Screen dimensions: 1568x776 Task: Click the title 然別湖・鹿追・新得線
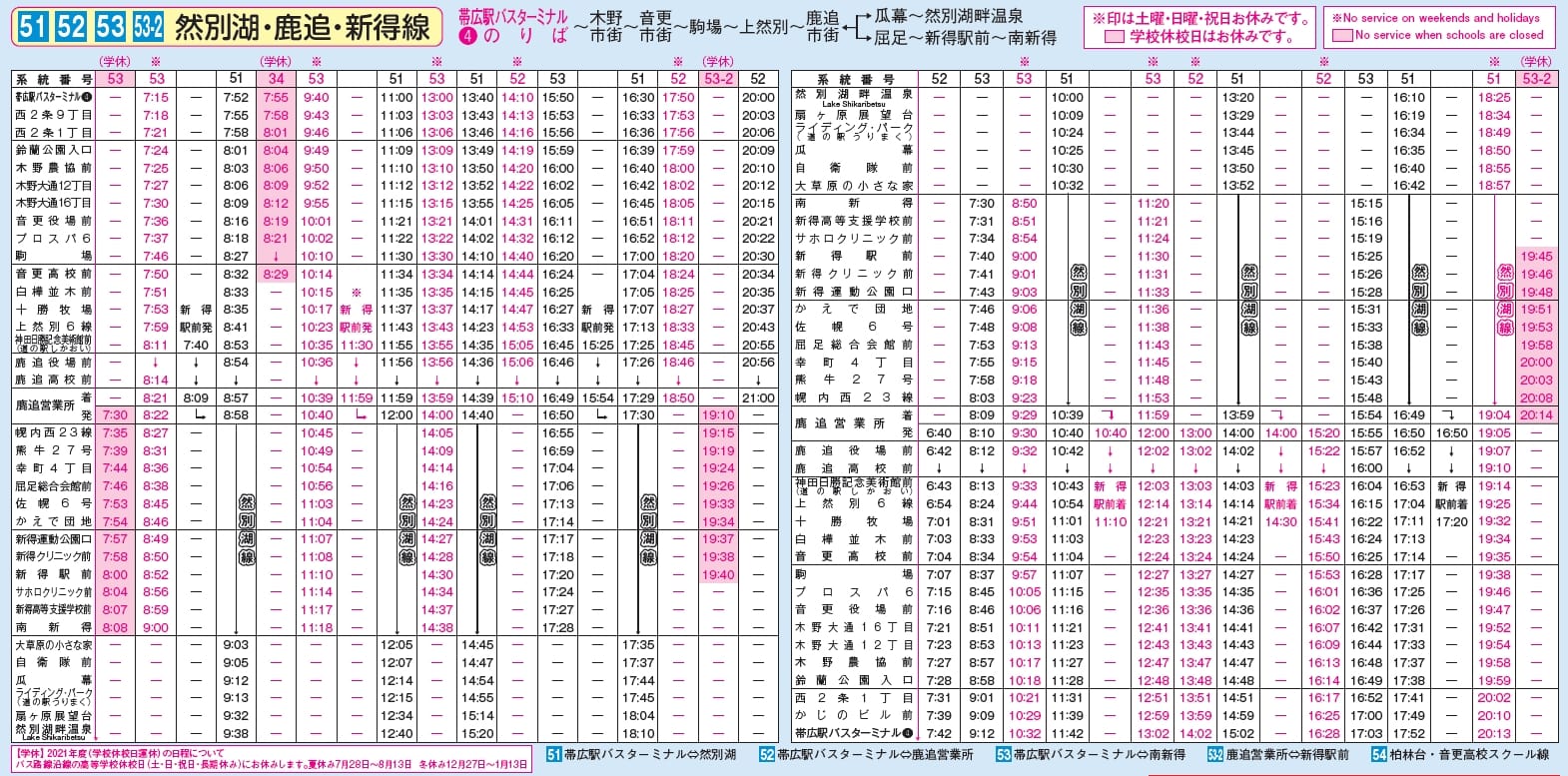[303, 27]
